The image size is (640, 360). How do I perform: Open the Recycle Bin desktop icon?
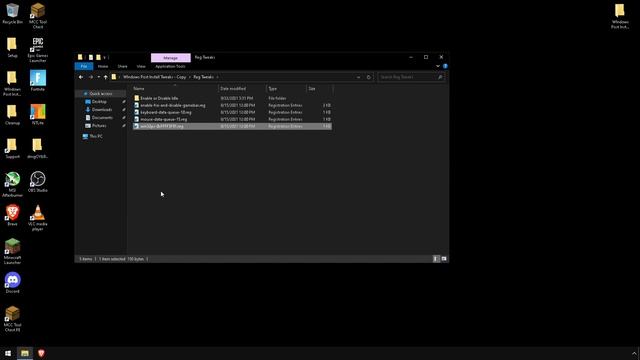click(12, 13)
